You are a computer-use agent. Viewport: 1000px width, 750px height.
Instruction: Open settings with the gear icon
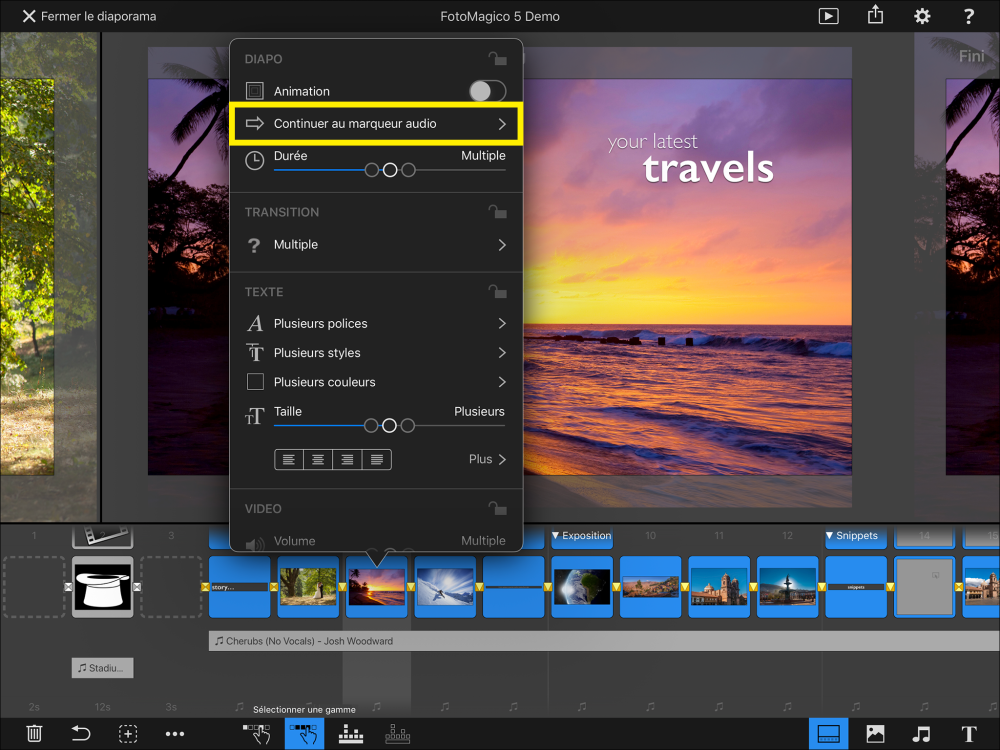point(922,16)
